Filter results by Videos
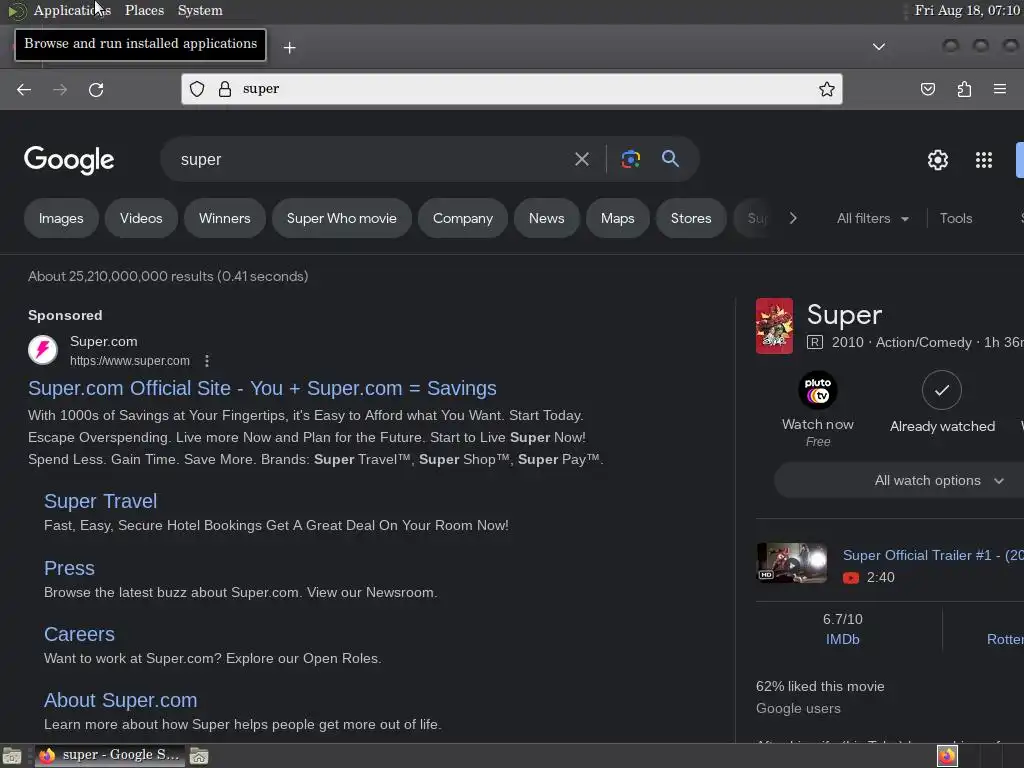The height and width of the screenshot is (768, 1024). 141,218
